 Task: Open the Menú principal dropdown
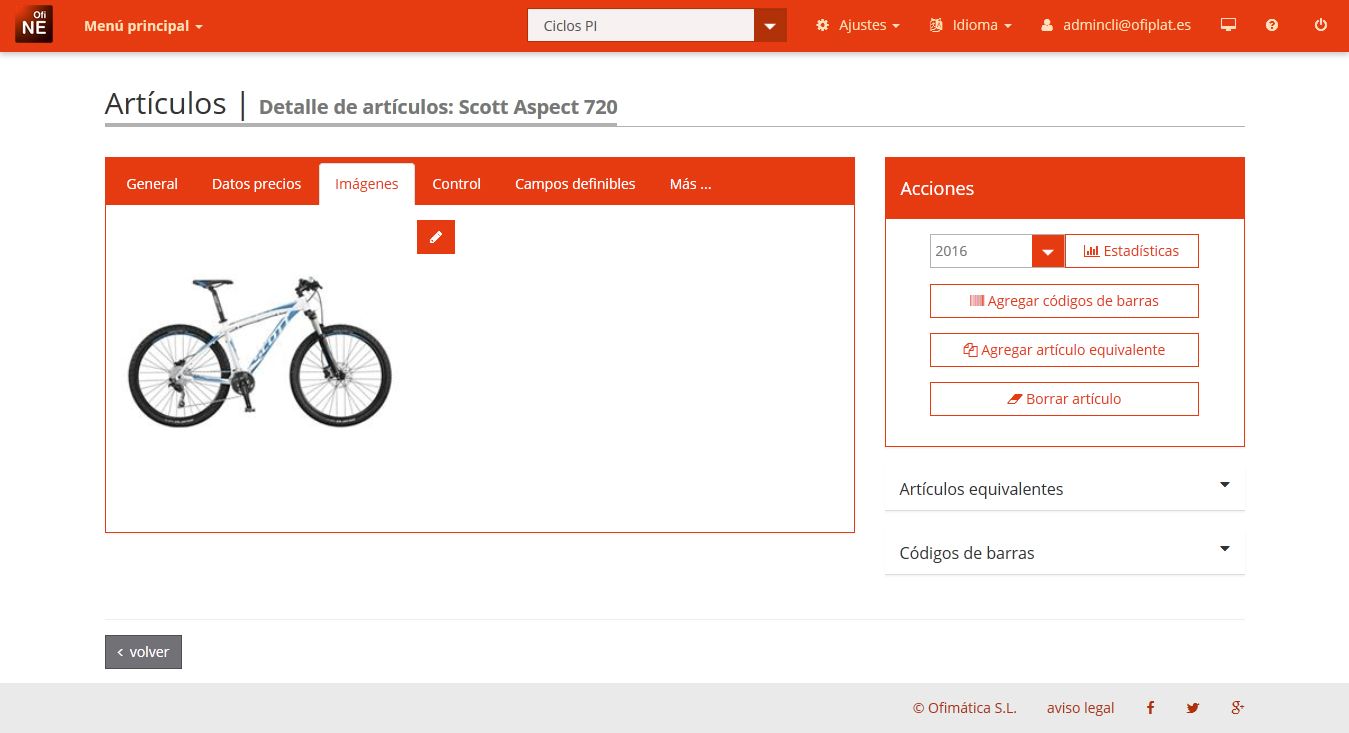tap(143, 26)
